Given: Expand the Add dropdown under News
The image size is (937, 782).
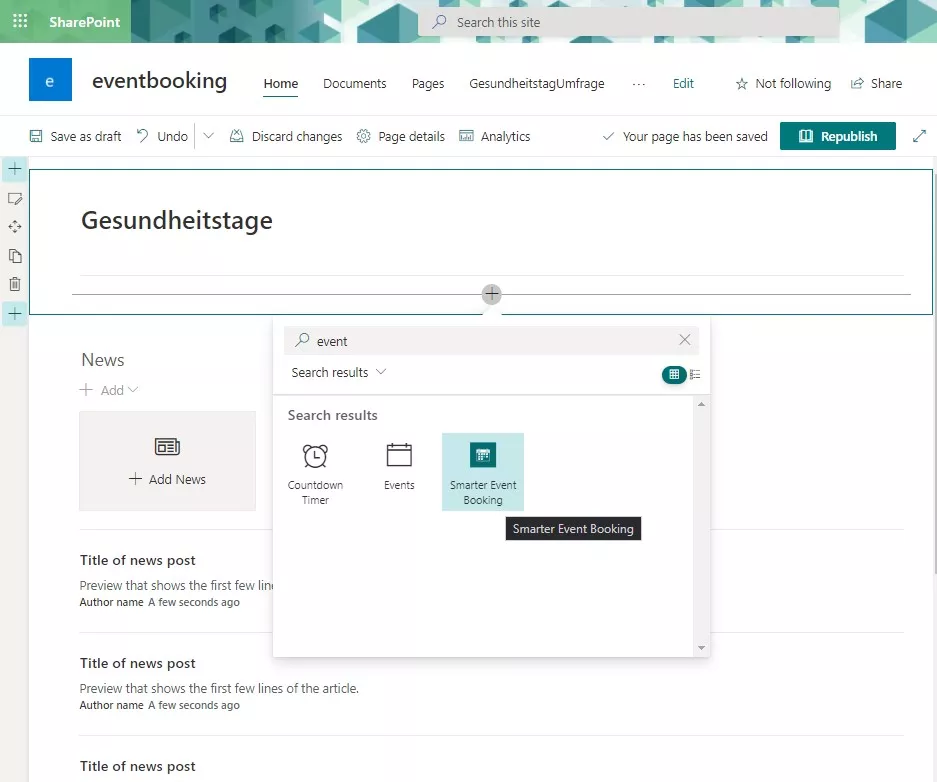Looking at the screenshot, I should click(x=110, y=390).
